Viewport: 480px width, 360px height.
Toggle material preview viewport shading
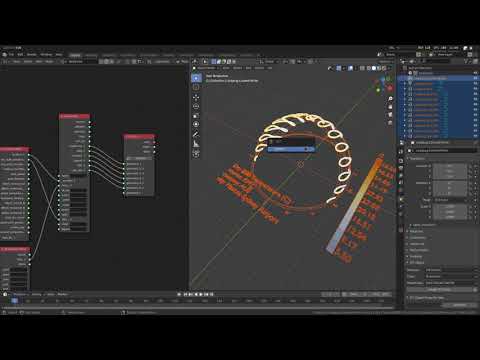[379, 68]
